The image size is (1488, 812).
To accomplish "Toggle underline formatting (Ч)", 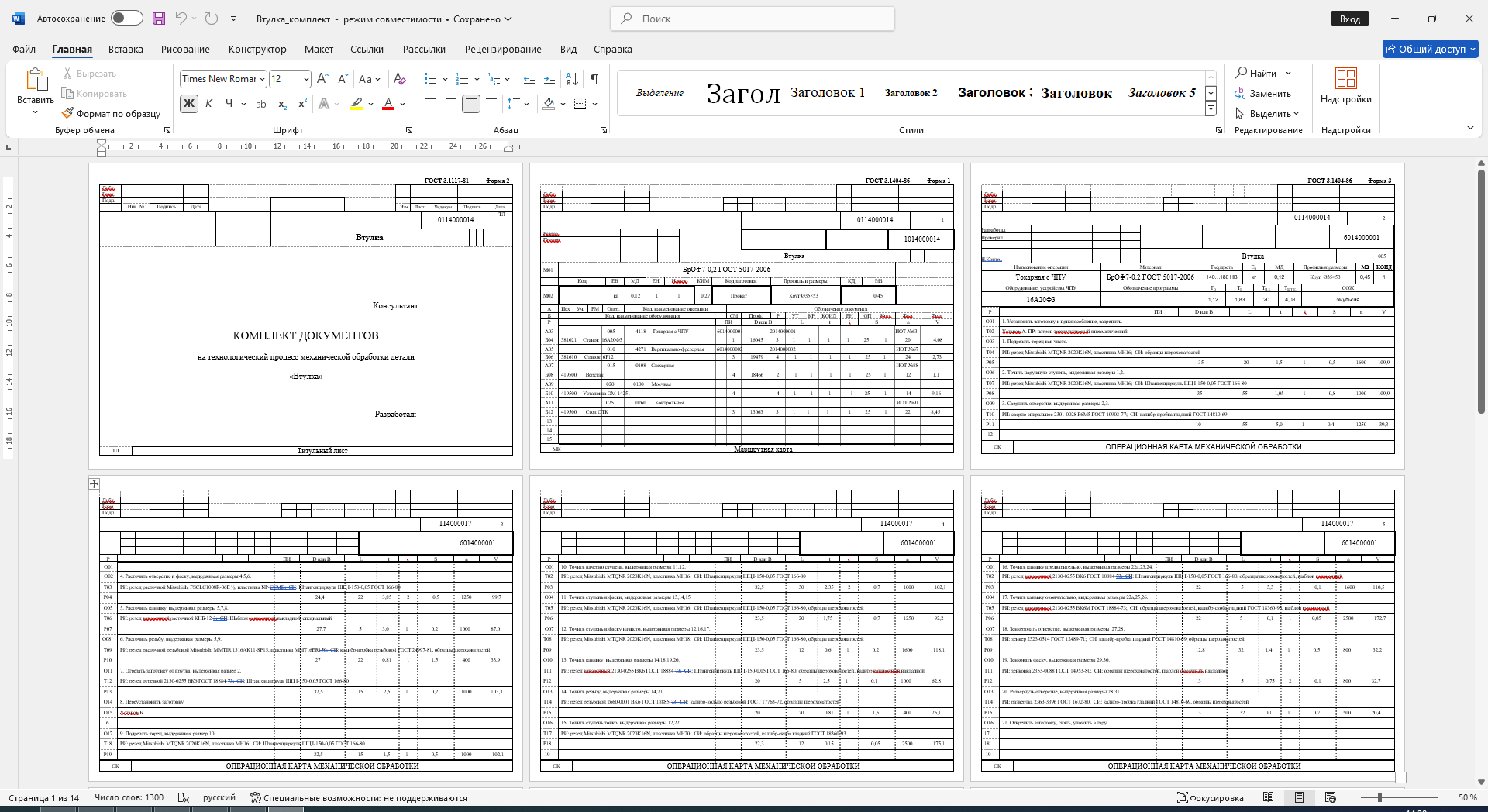I will tap(229, 104).
